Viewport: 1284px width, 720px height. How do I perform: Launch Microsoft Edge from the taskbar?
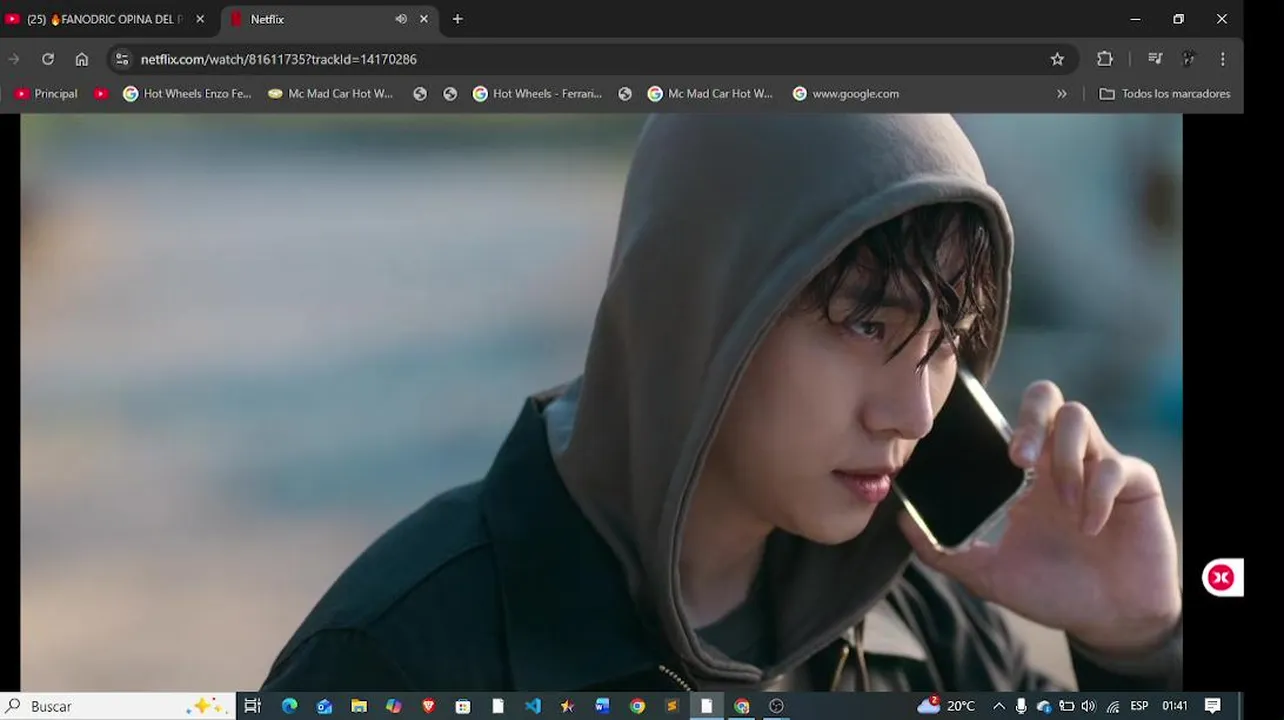pyautogui.click(x=289, y=706)
